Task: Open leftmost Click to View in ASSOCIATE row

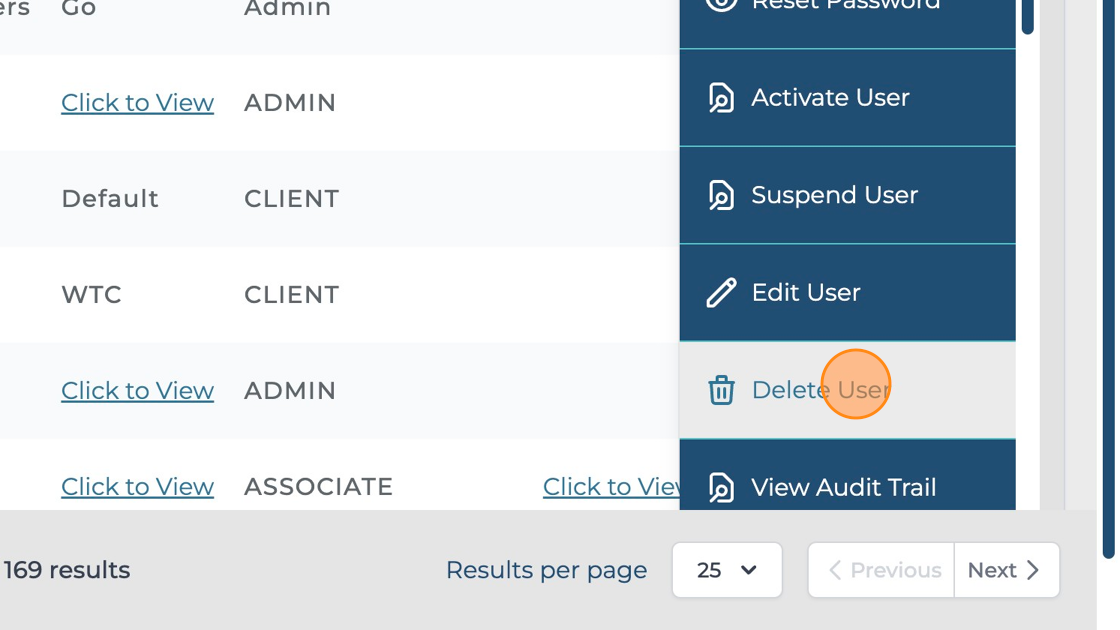Action: pos(137,487)
